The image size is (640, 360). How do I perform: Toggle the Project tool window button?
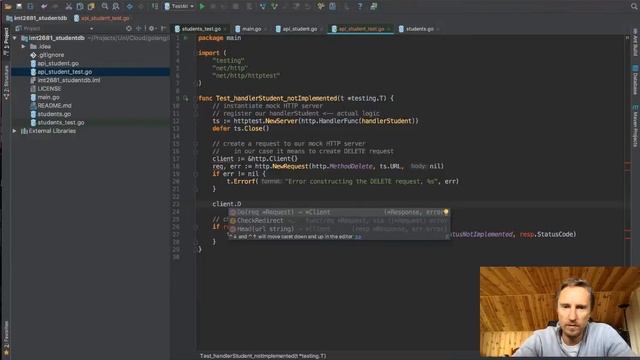click(x=6, y=41)
